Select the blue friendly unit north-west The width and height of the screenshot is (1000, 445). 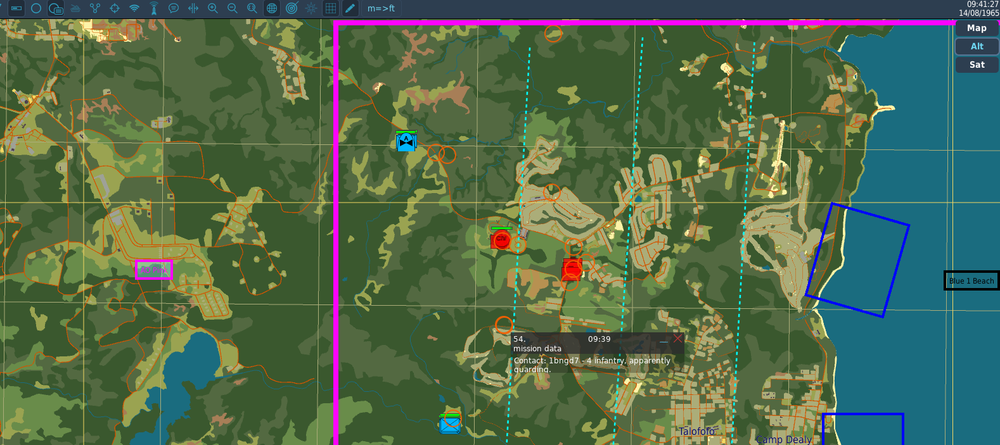click(406, 141)
